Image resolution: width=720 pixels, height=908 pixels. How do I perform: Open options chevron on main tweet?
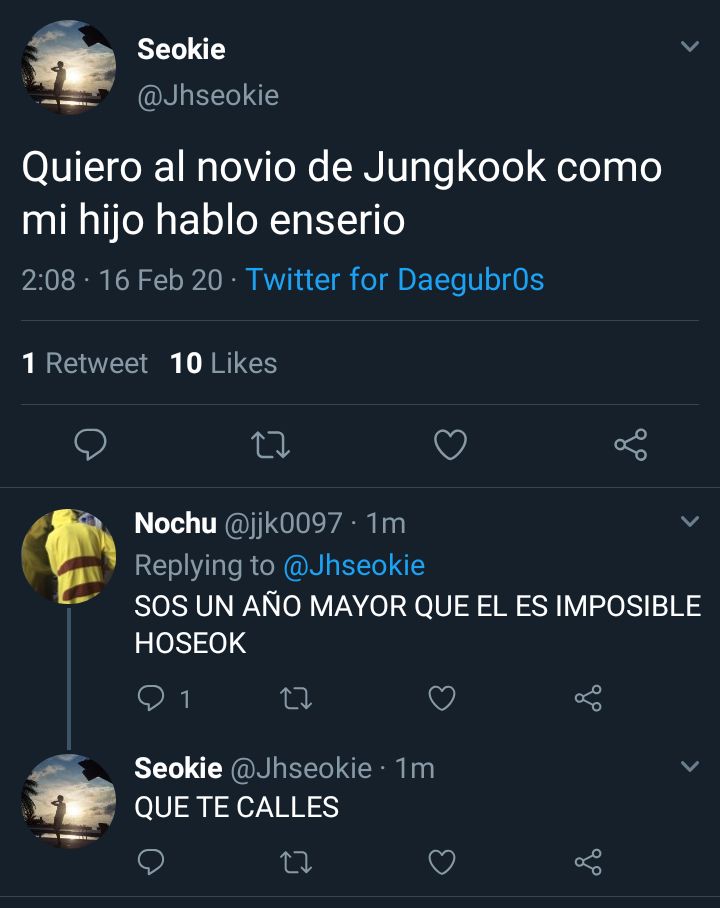[690, 46]
